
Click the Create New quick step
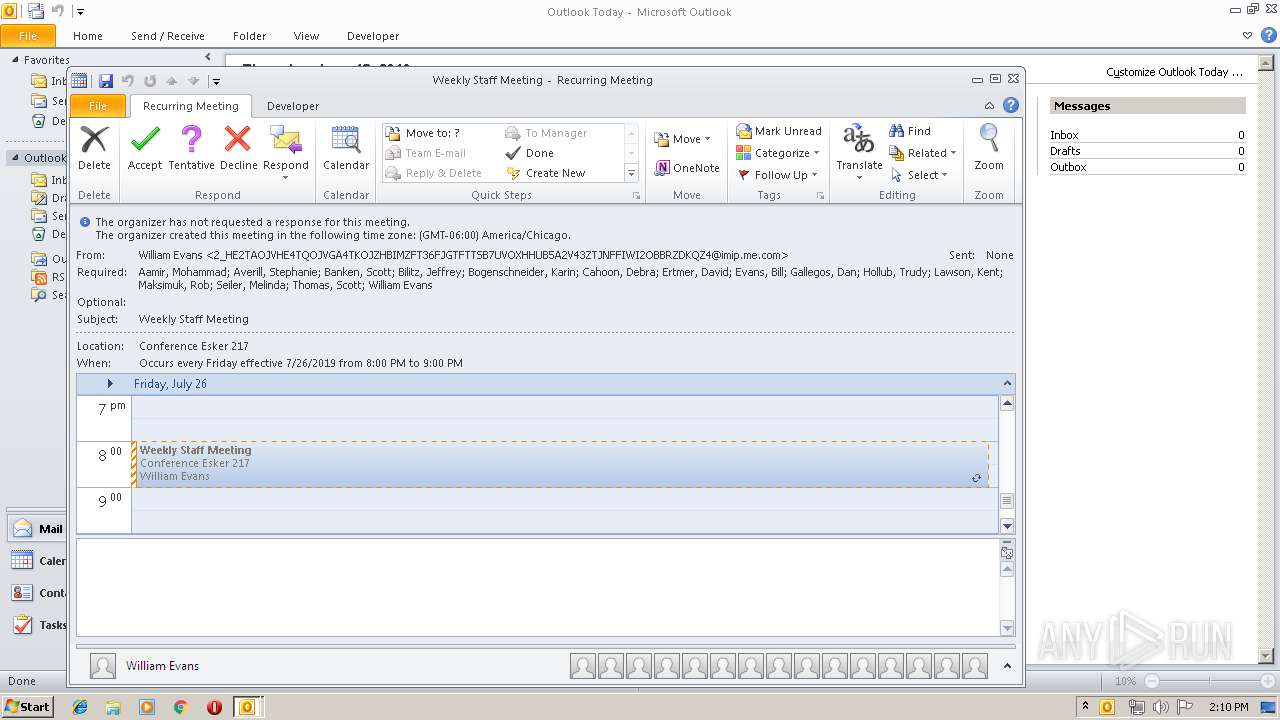556,173
